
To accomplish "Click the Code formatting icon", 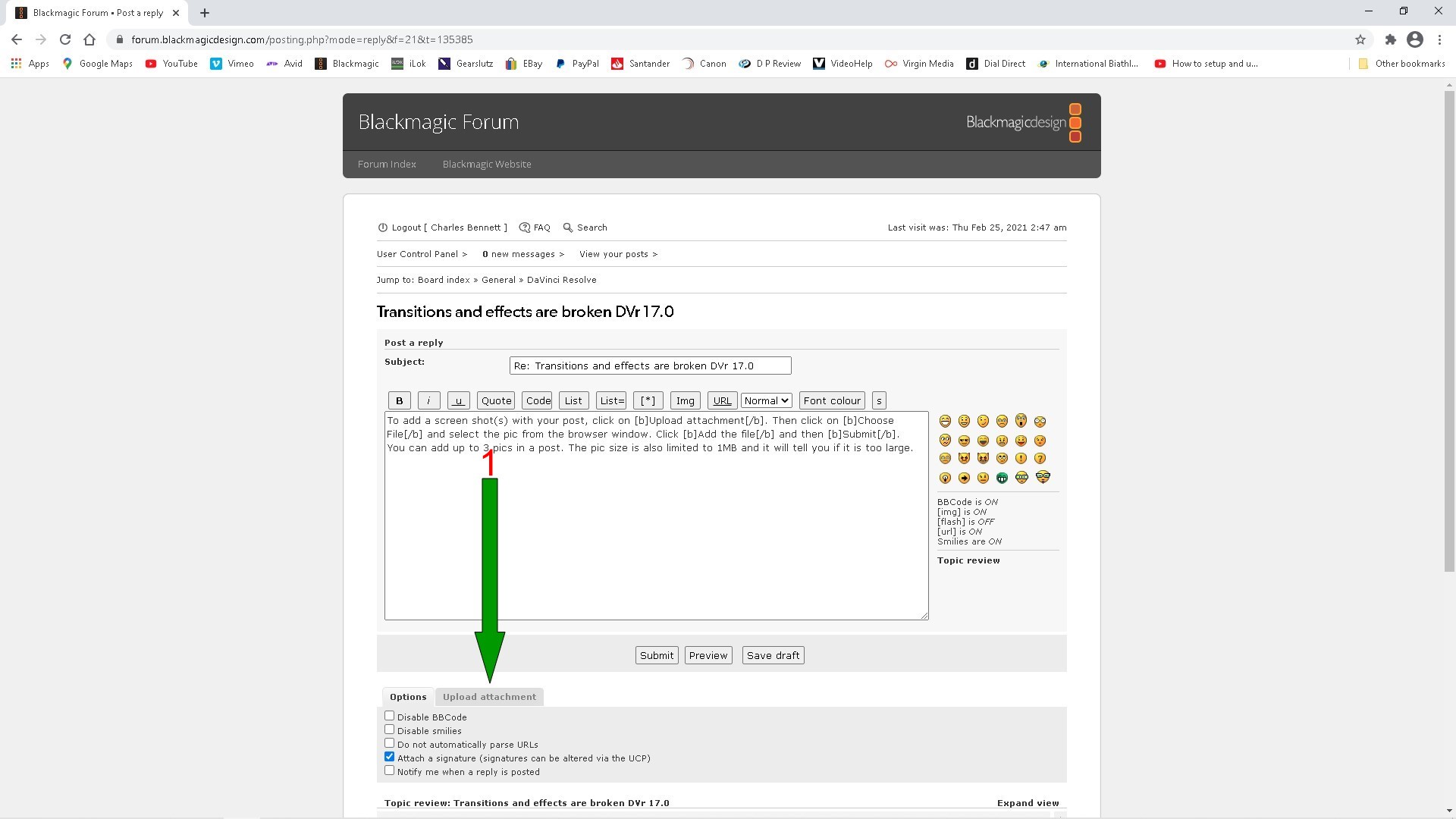I will click(x=538, y=400).
